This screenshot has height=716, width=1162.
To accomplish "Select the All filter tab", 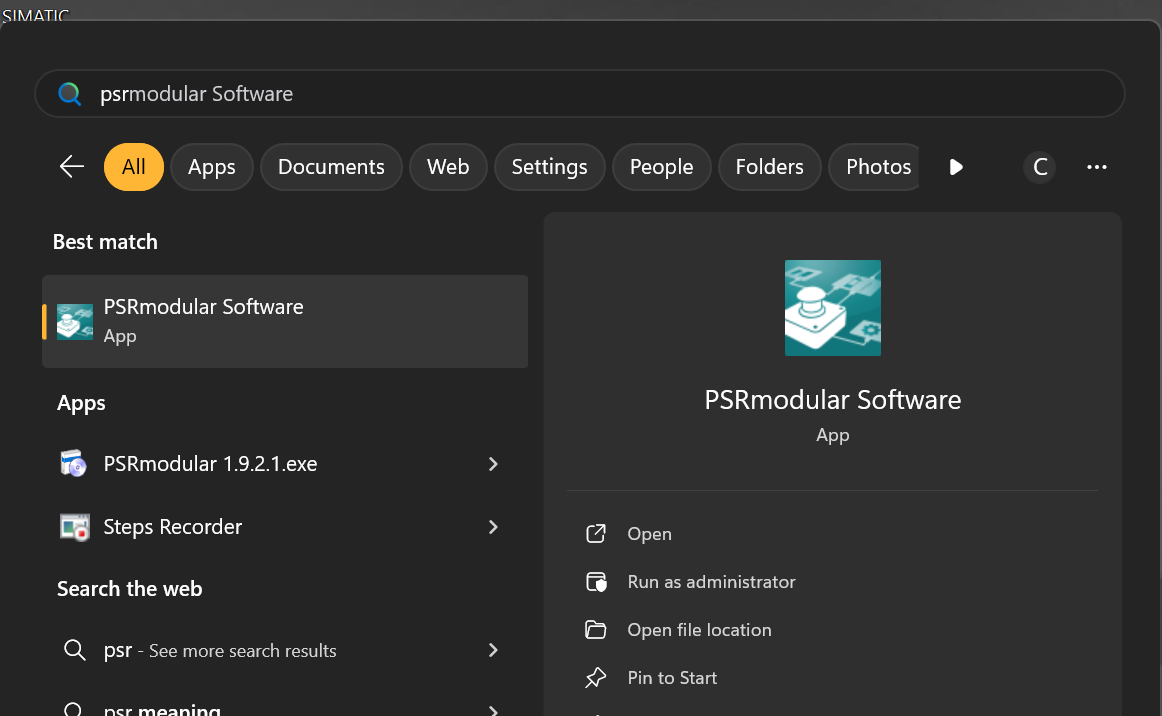I will (x=133, y=167).
